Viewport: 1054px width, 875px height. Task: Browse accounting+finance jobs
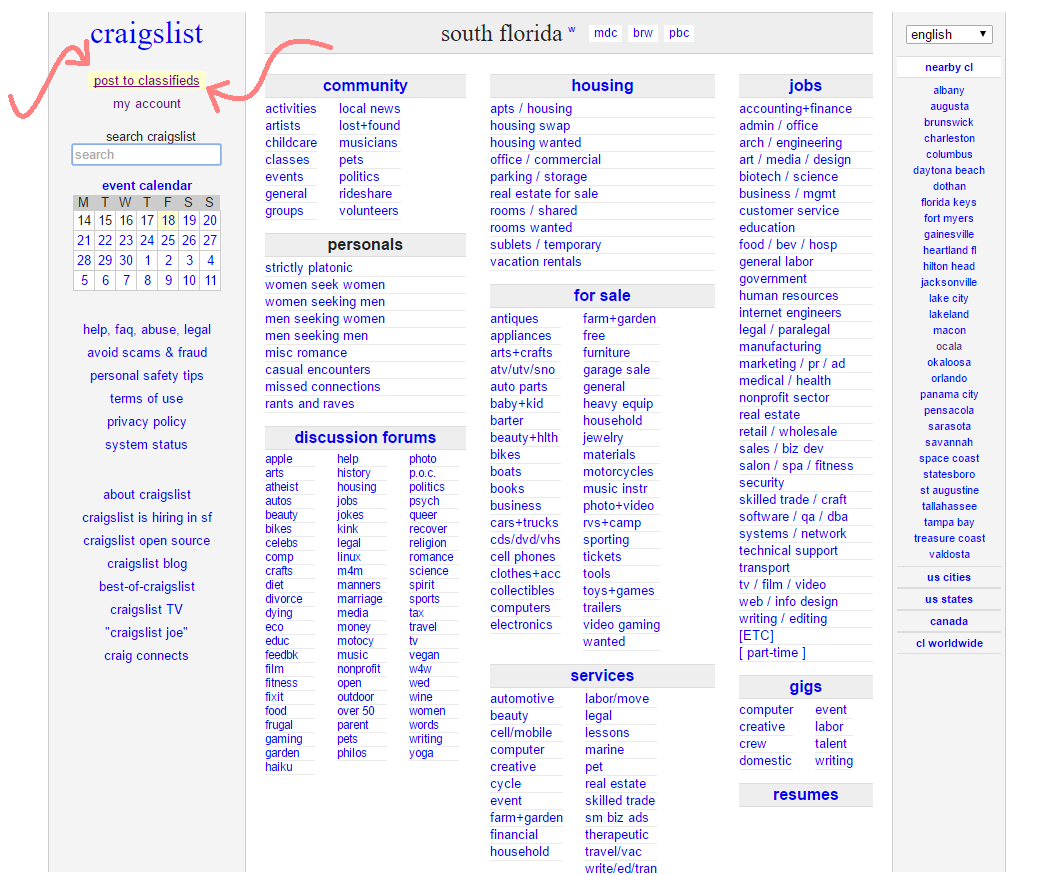(x=795, y=109)
